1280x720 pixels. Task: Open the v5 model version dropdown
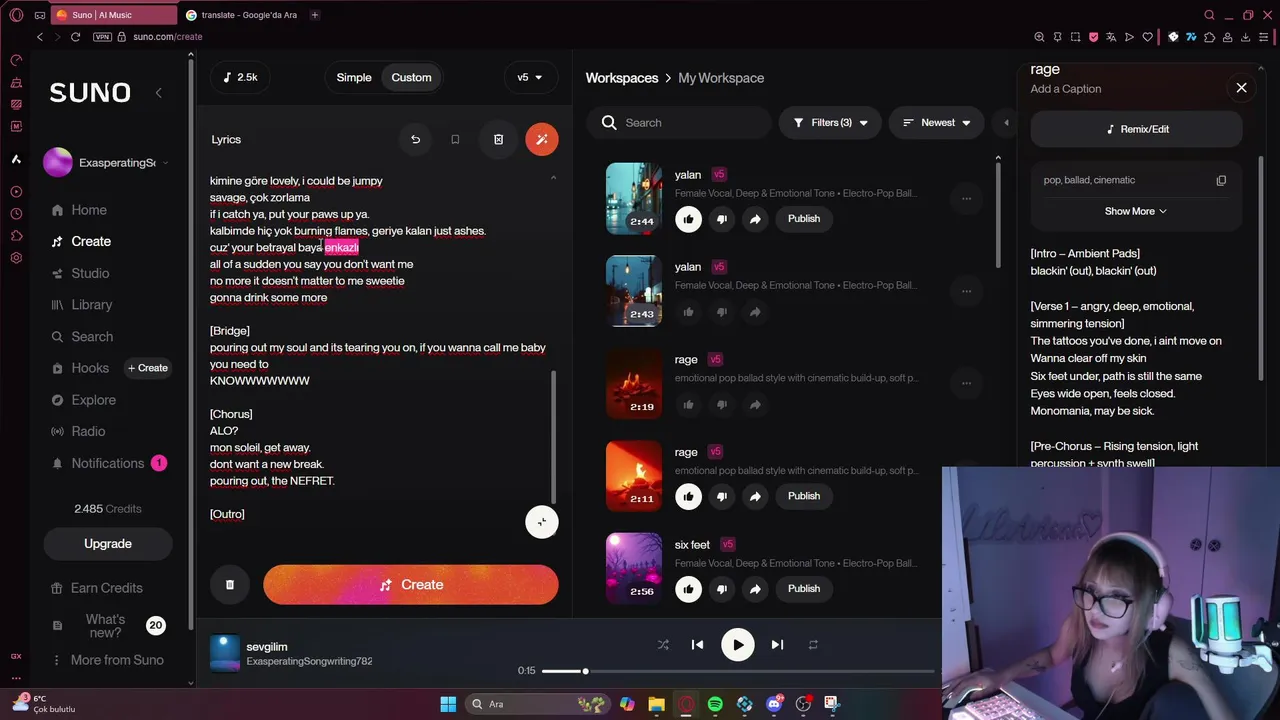pos(530,78)
